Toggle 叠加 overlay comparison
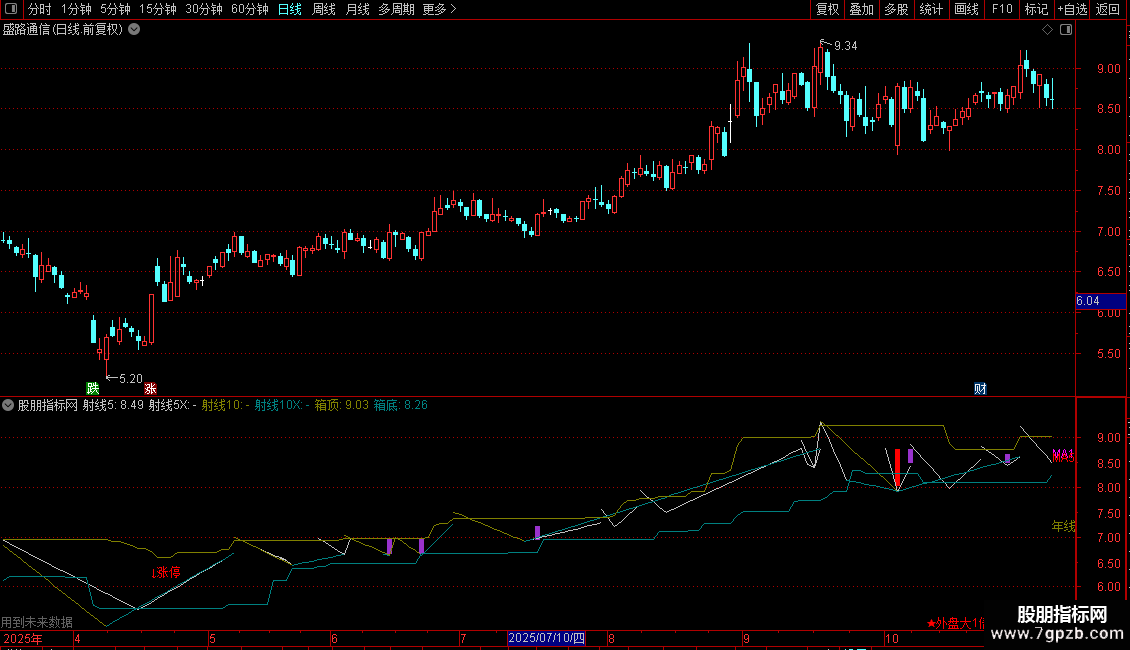This screenshot has height=650, width=1130. point(861,10)
